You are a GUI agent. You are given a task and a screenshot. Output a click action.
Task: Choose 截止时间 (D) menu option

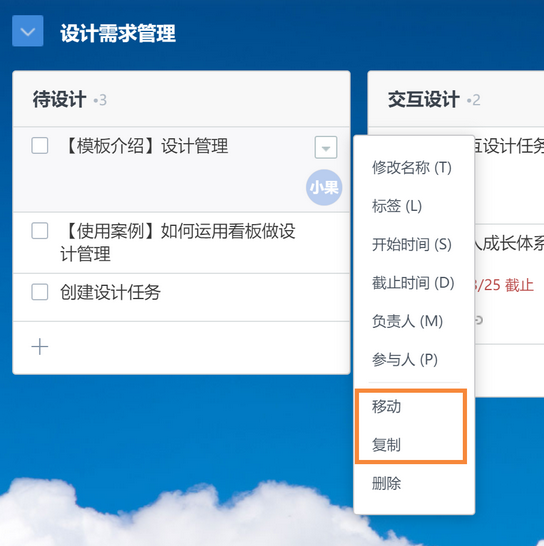point(413,283)
